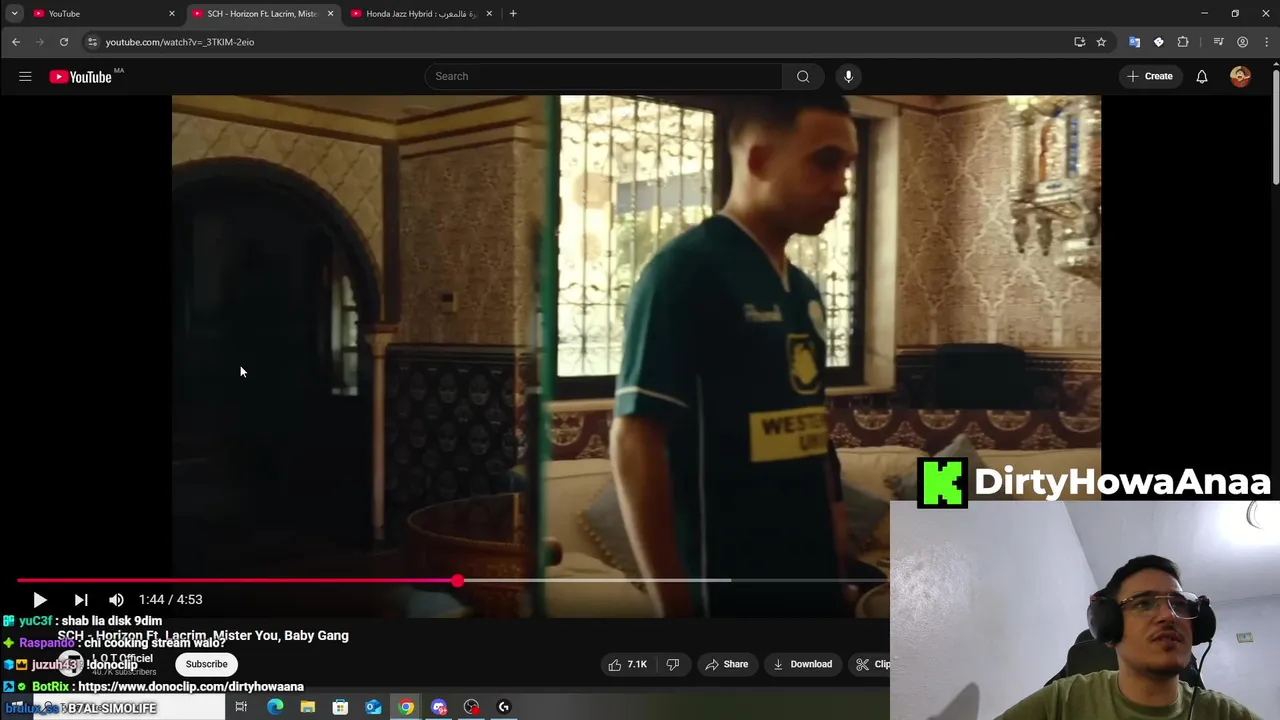Play the paused video
Viewport: 1280px width, 720px height.
pos(40,600)
